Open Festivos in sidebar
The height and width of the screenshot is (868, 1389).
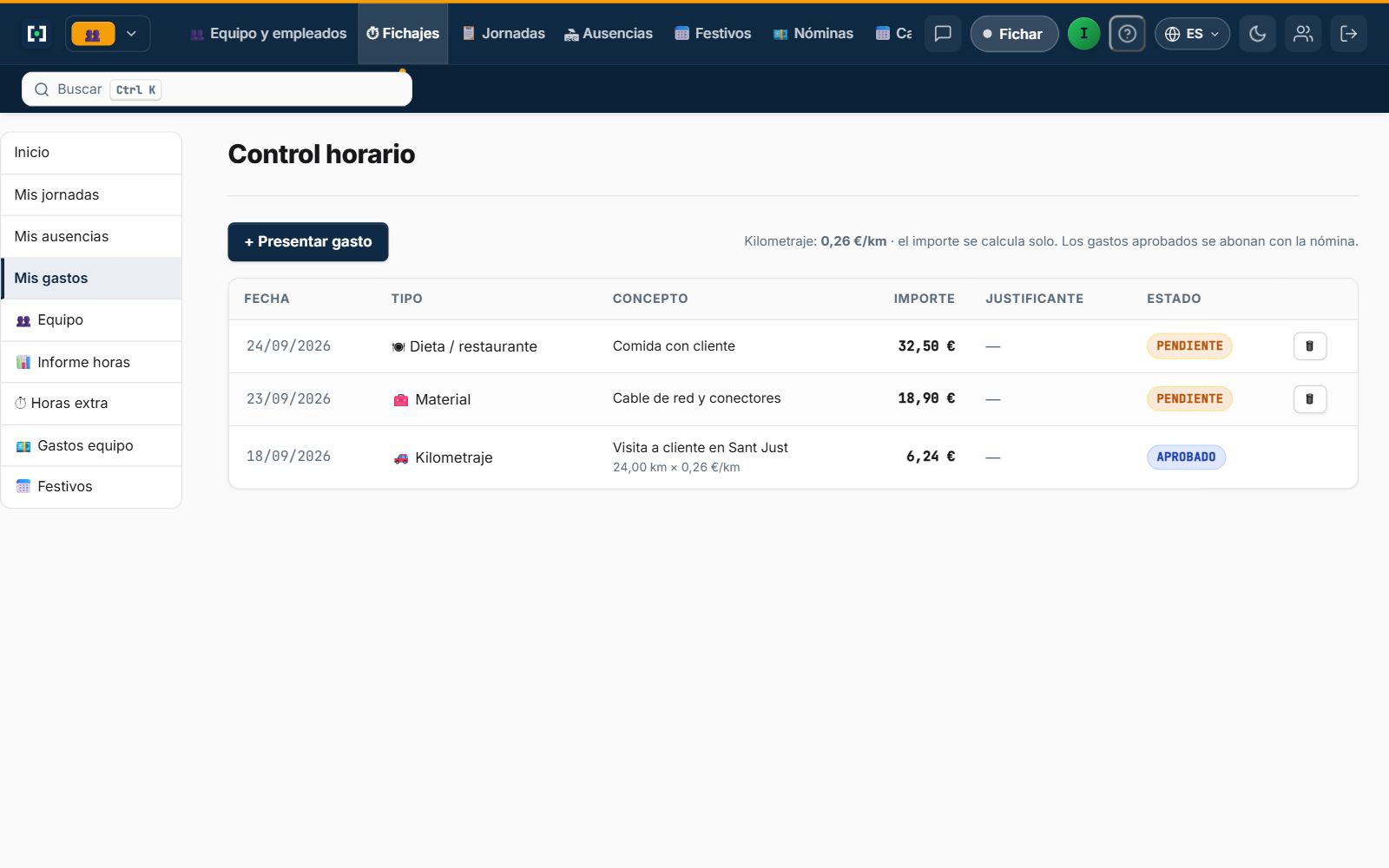point(91,486)
